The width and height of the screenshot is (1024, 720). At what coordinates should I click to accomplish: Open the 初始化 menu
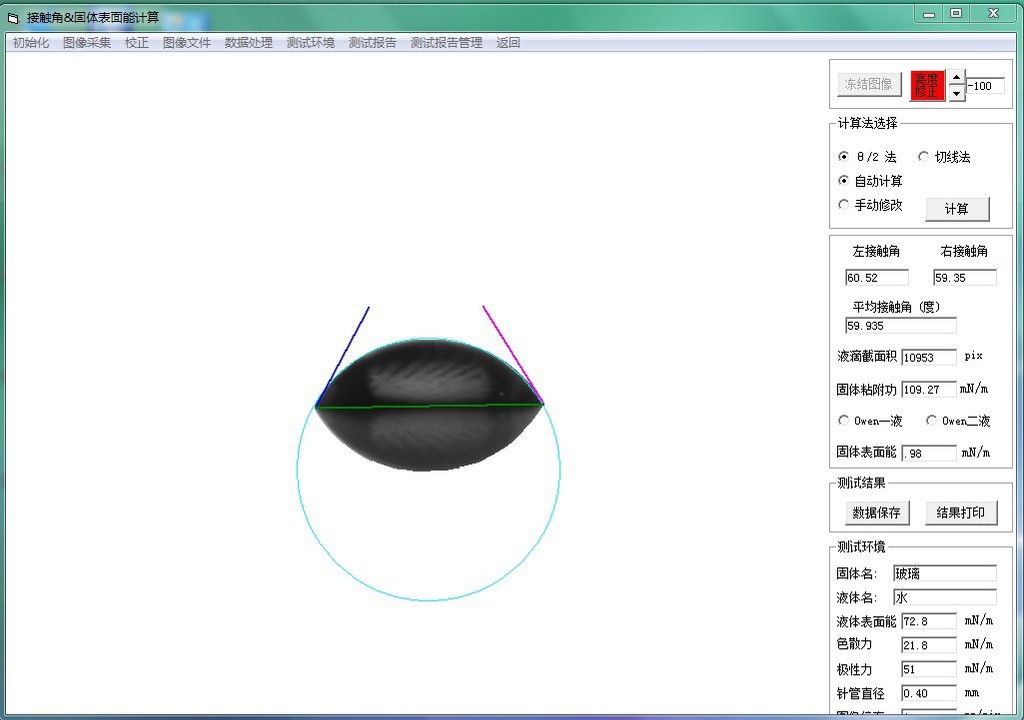30,43
